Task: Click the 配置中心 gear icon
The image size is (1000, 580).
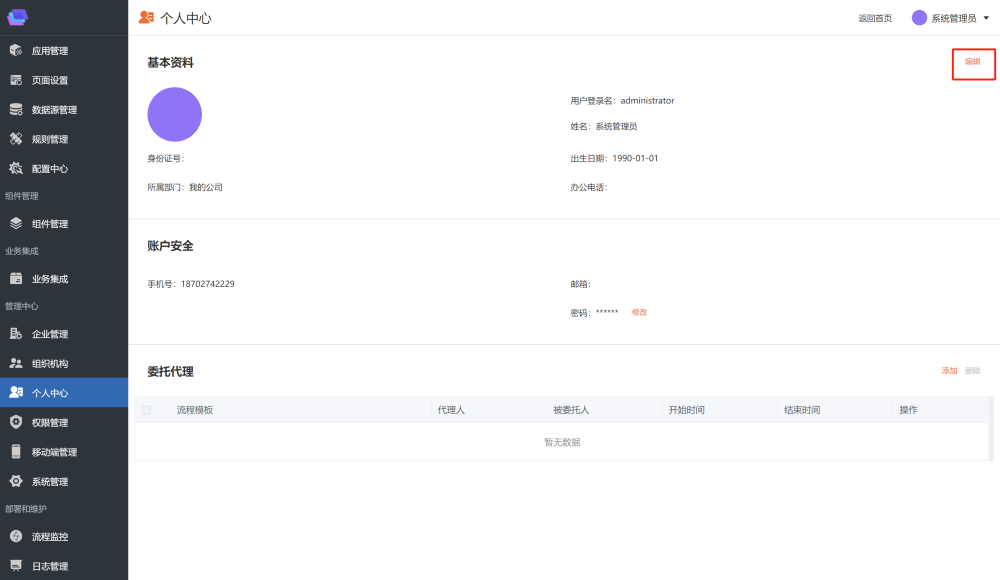Action: 16,169
